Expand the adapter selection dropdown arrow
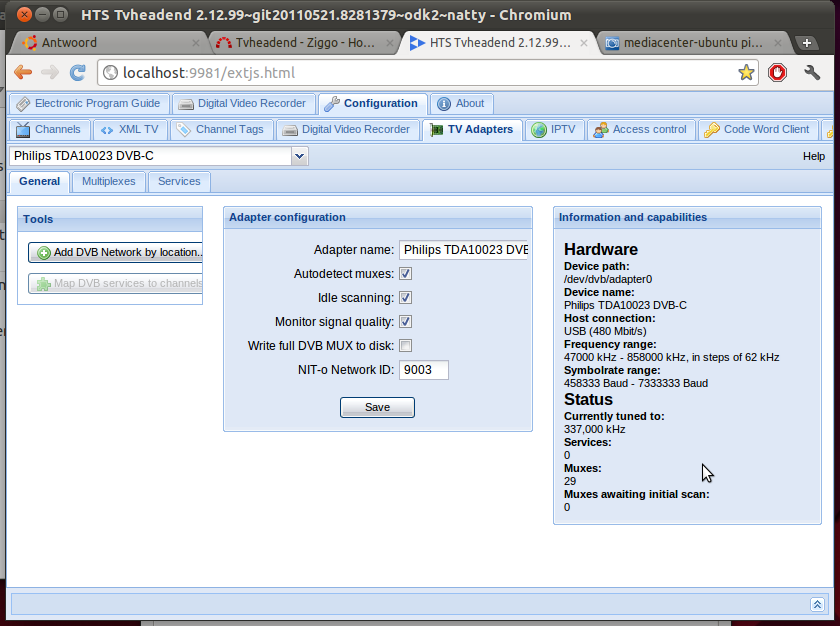This screenshot has width=840, height=626. coord(299,156)
